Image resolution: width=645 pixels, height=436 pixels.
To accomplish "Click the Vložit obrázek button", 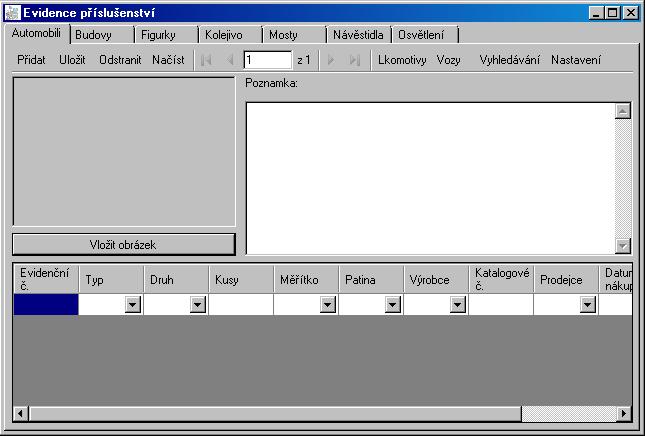I will click(x=124, y=245).
